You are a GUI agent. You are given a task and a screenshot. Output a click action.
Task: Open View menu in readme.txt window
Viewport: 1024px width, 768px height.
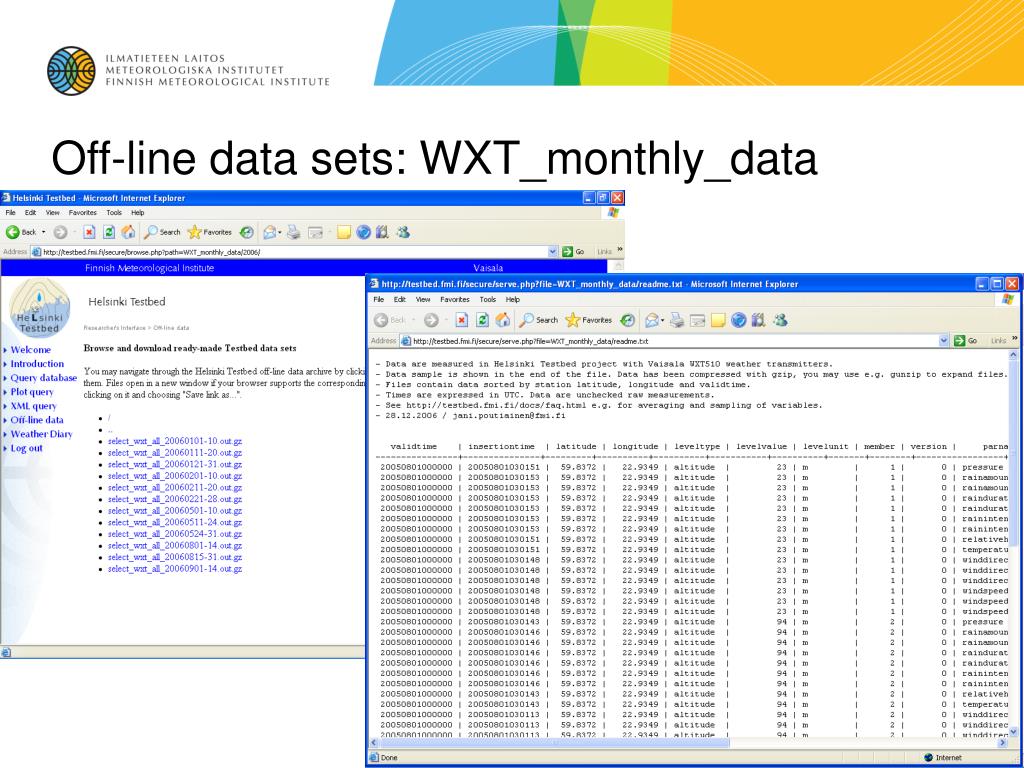423,299
